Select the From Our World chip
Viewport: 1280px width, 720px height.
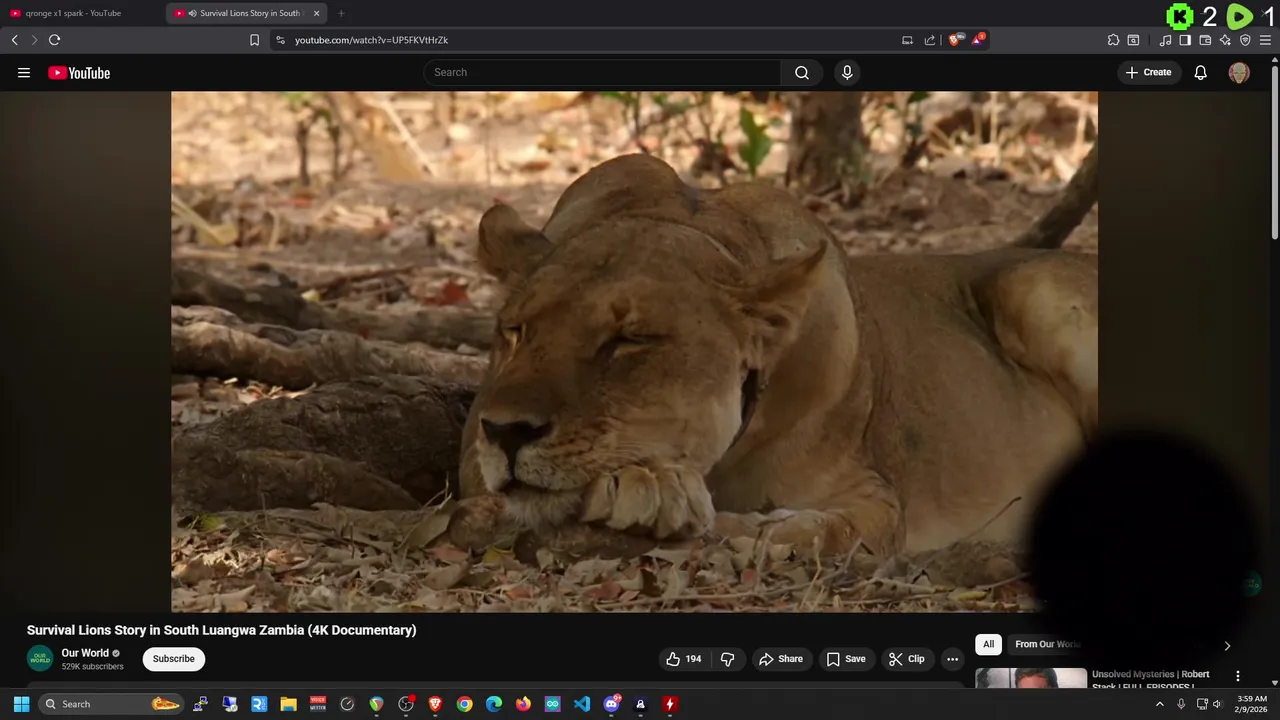[1047, 645]
